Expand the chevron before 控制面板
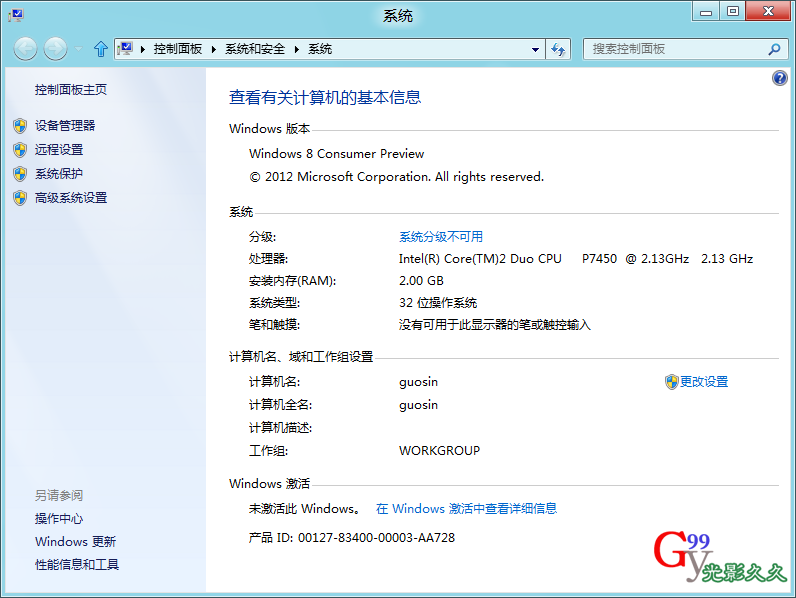 (143, 49)
